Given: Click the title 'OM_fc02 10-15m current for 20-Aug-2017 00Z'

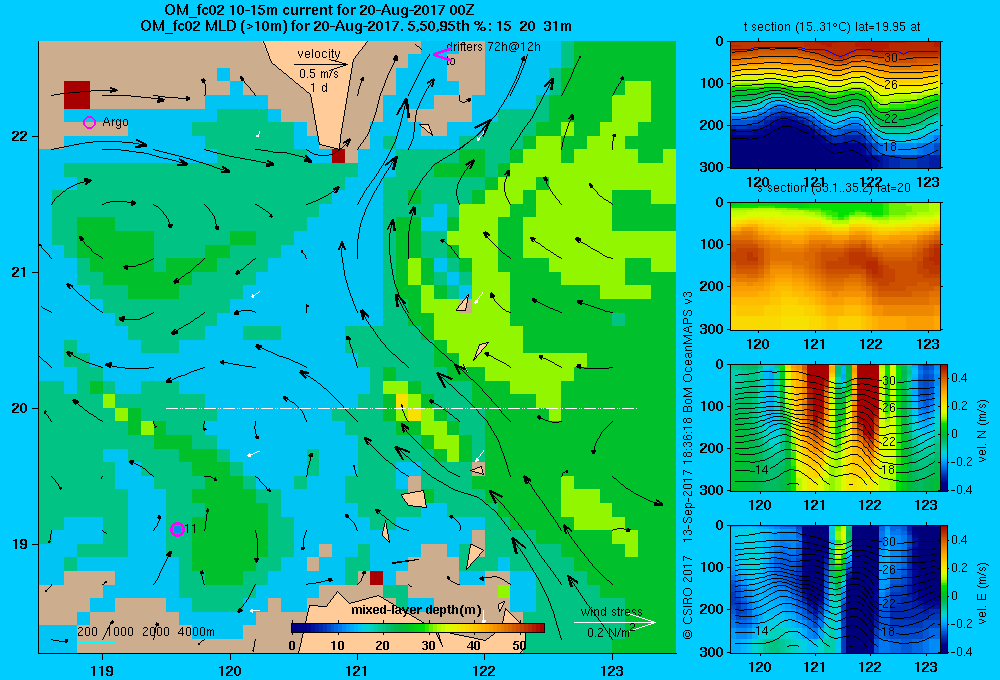Looking at the screenshot, I should 319,10.
